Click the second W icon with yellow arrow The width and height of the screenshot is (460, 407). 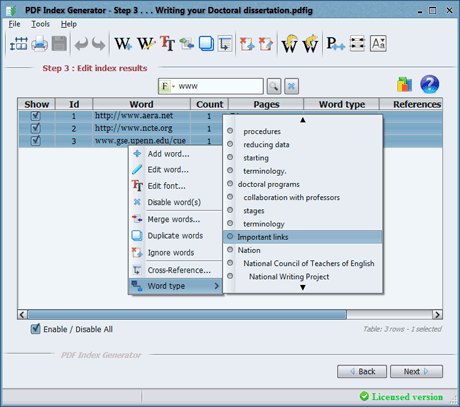point(310,44)
